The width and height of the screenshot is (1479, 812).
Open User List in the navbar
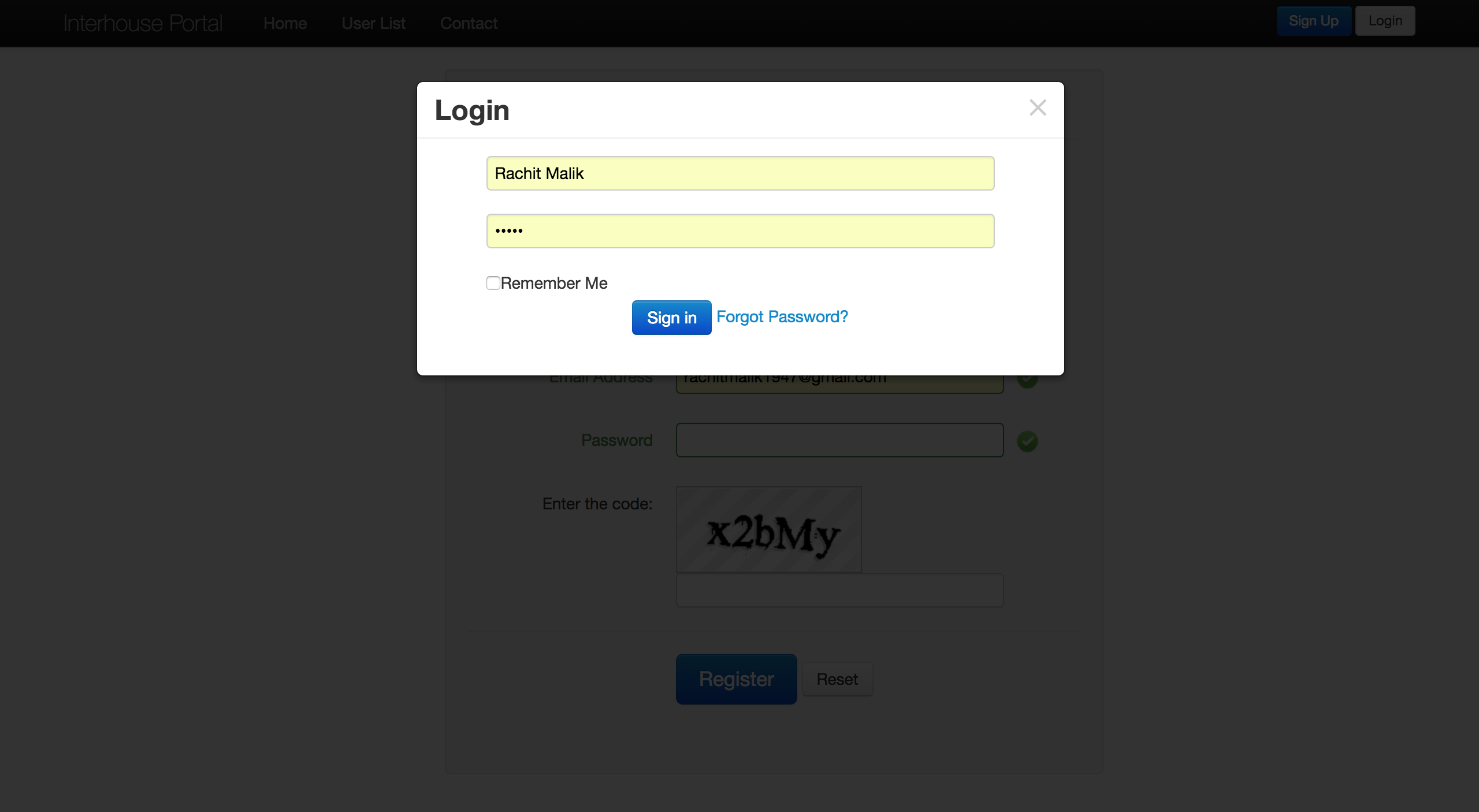pyautogui.click(x=373, y=24)
